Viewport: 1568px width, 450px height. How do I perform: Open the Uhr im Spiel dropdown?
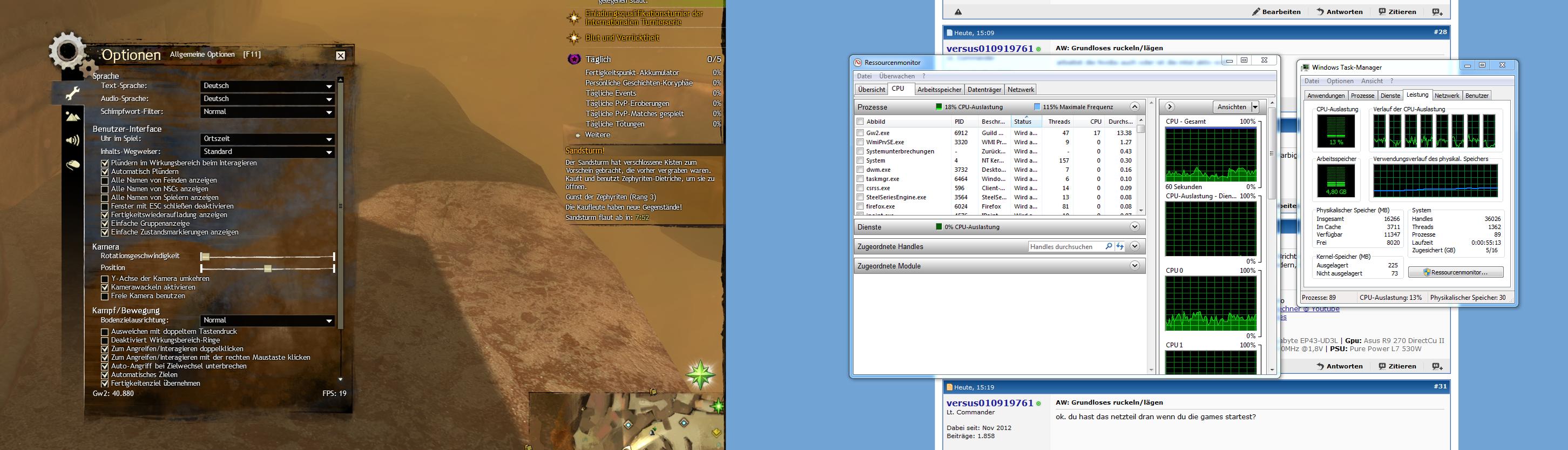click(x=268, y=139)
